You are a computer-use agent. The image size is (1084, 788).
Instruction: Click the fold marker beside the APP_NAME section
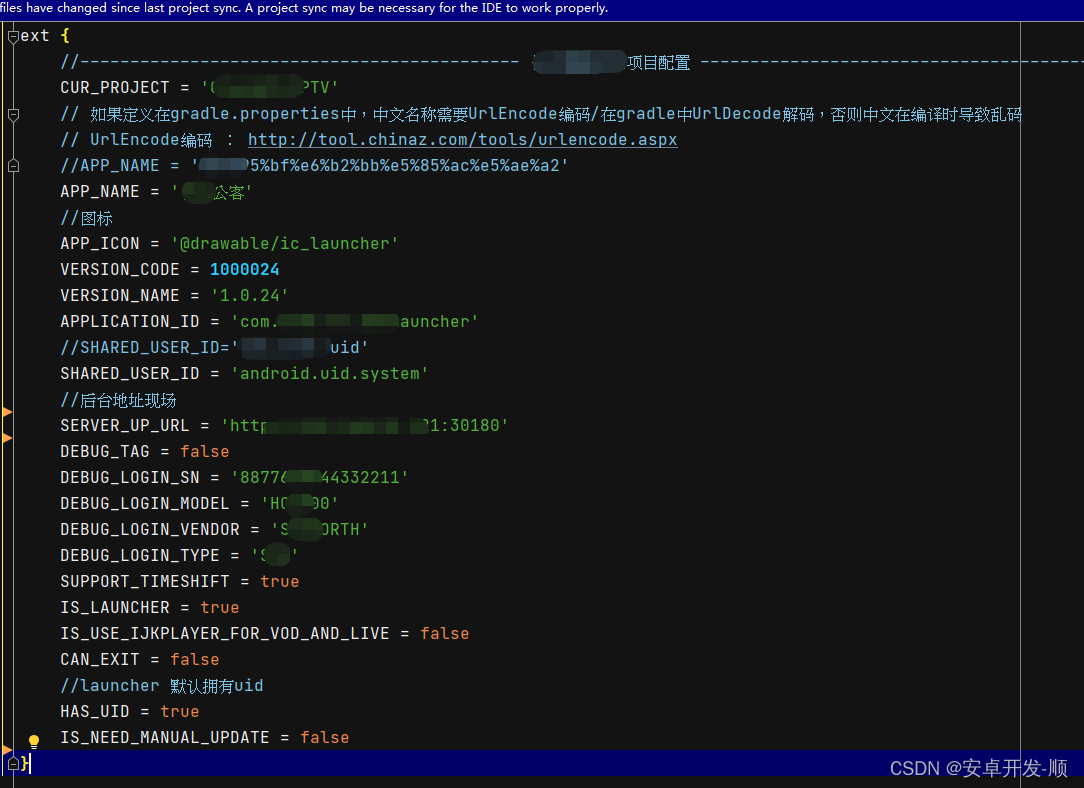(13, 164)
